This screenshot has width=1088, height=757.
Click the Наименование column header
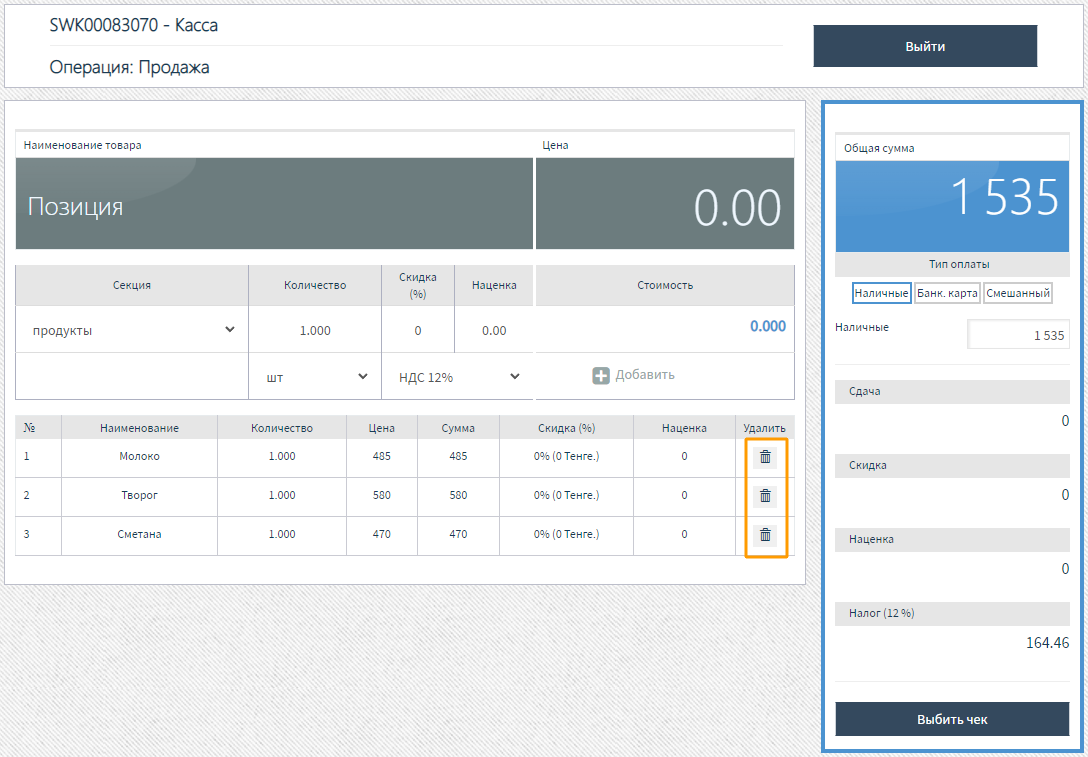[139, 428]
